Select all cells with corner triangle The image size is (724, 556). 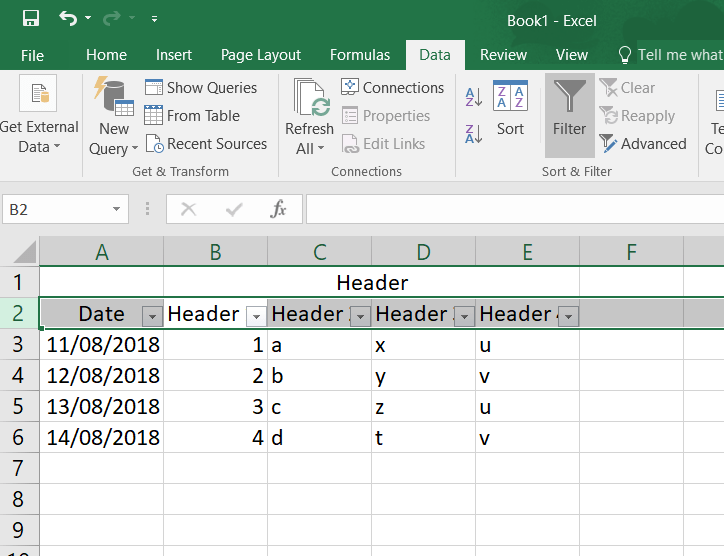(24, 252)
